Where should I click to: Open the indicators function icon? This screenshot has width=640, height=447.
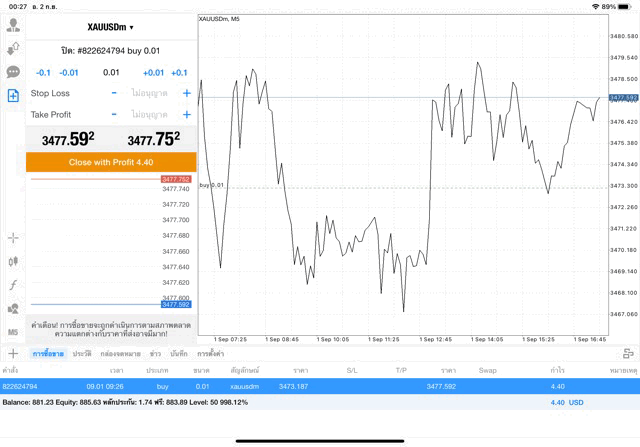click(x=13, y=285)
